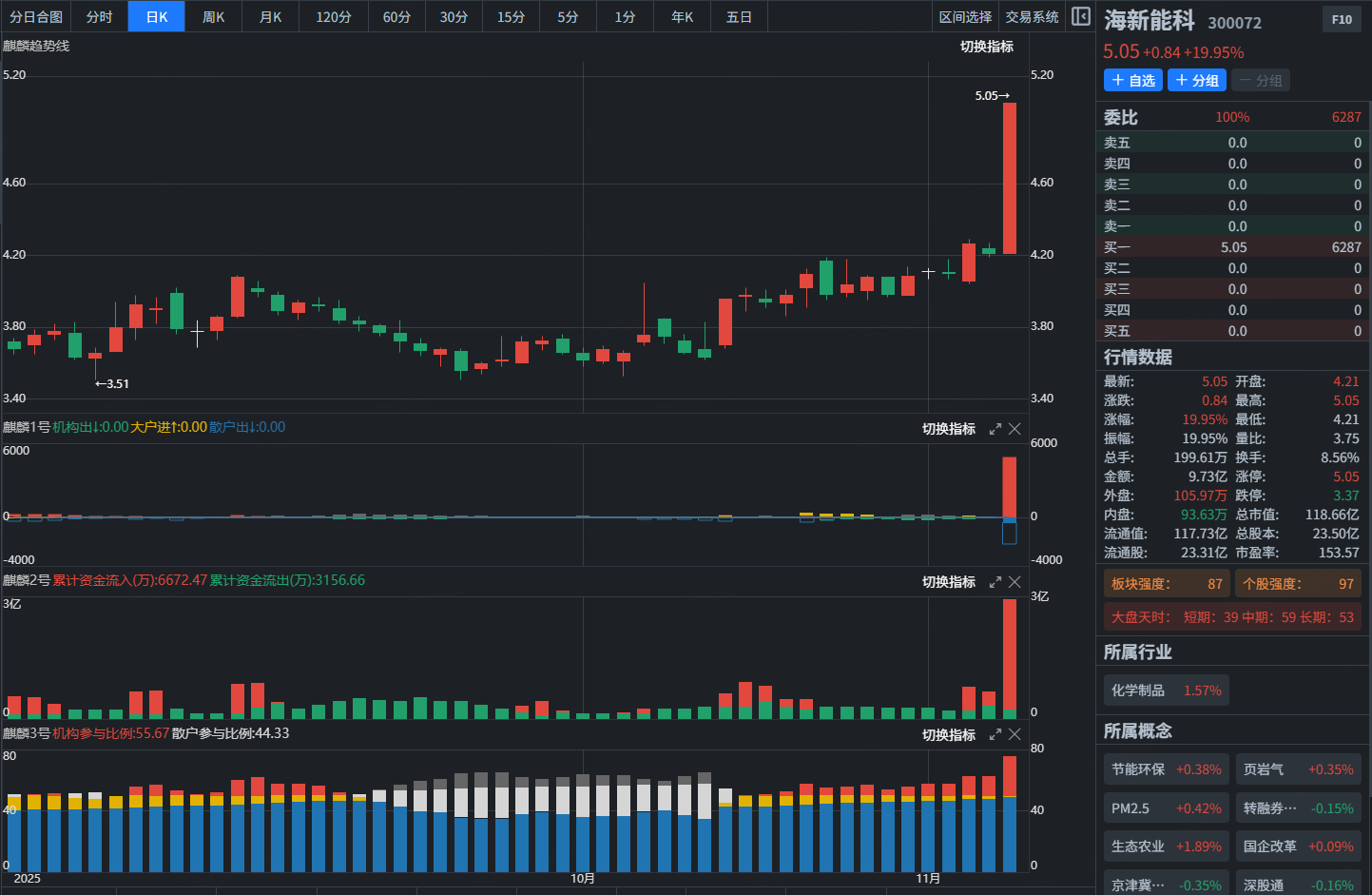Image resolution: width=1372 pixels, height=895 pixels.
Task: Open the 节能环保 concept tag
Action: [x=1167, y=769]
